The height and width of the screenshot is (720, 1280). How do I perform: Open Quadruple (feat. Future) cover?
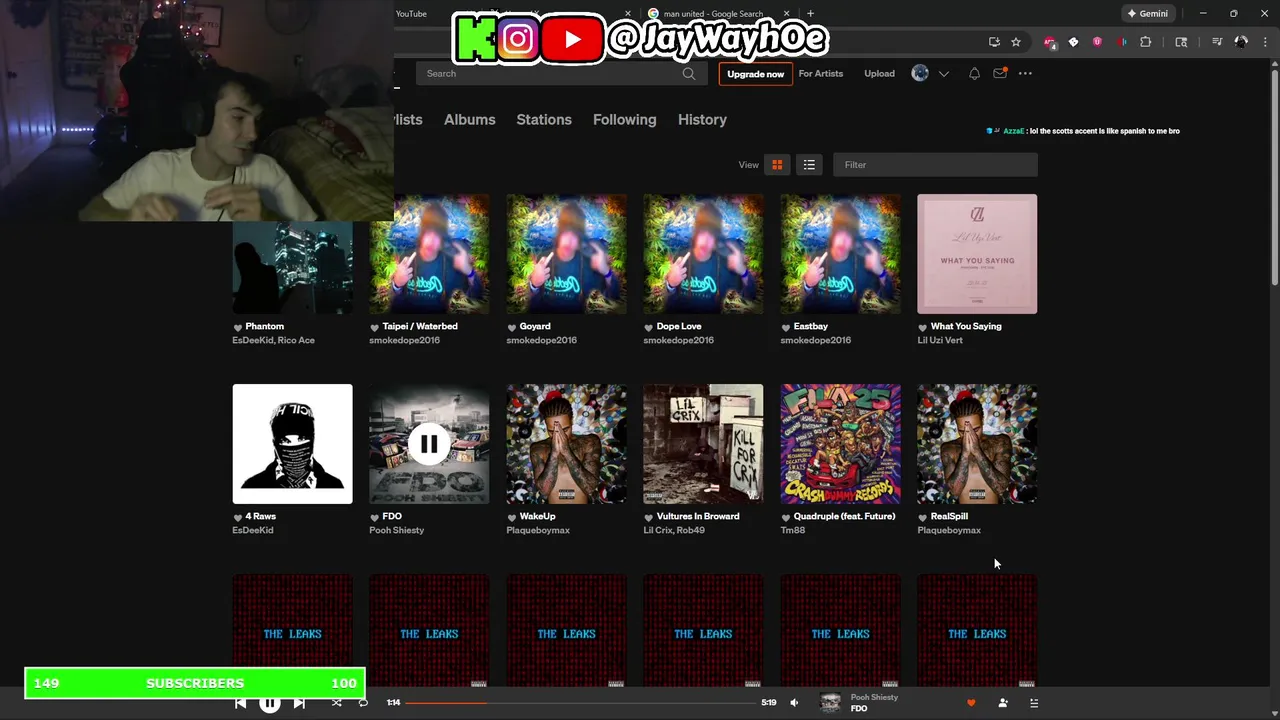click(840, 444)
